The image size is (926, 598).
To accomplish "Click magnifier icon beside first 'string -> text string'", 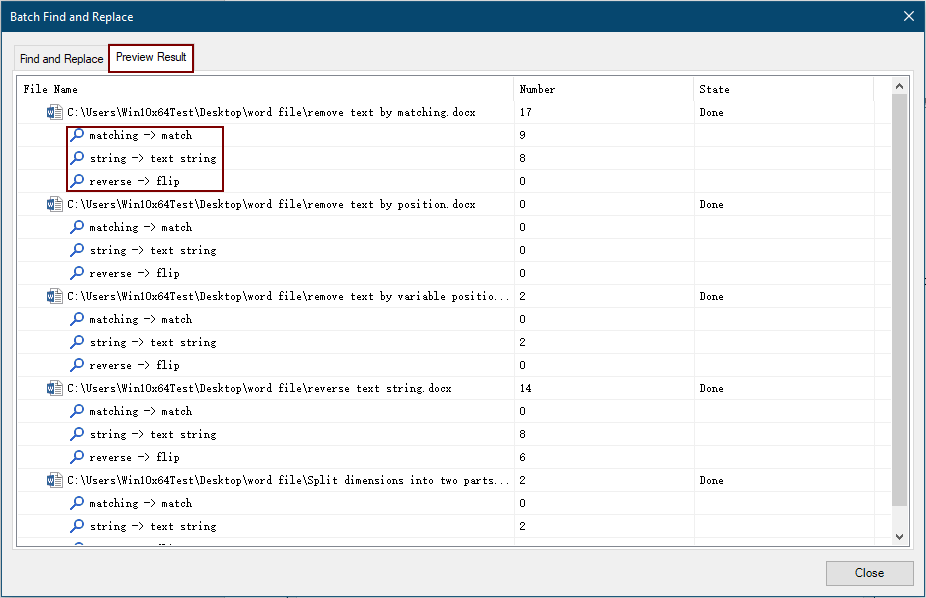I will (77, 158).
